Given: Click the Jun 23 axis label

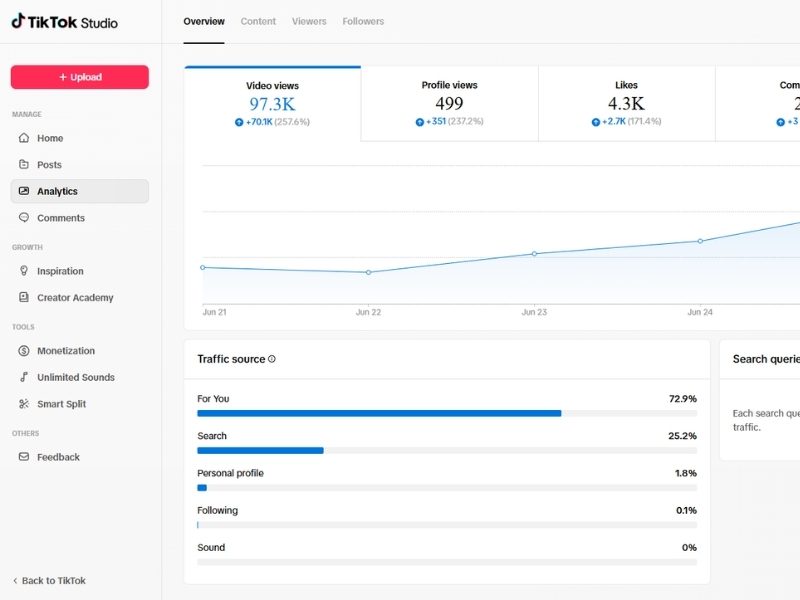Looking at the screenshot, I should pyautogui.click(x=534, y=312).
